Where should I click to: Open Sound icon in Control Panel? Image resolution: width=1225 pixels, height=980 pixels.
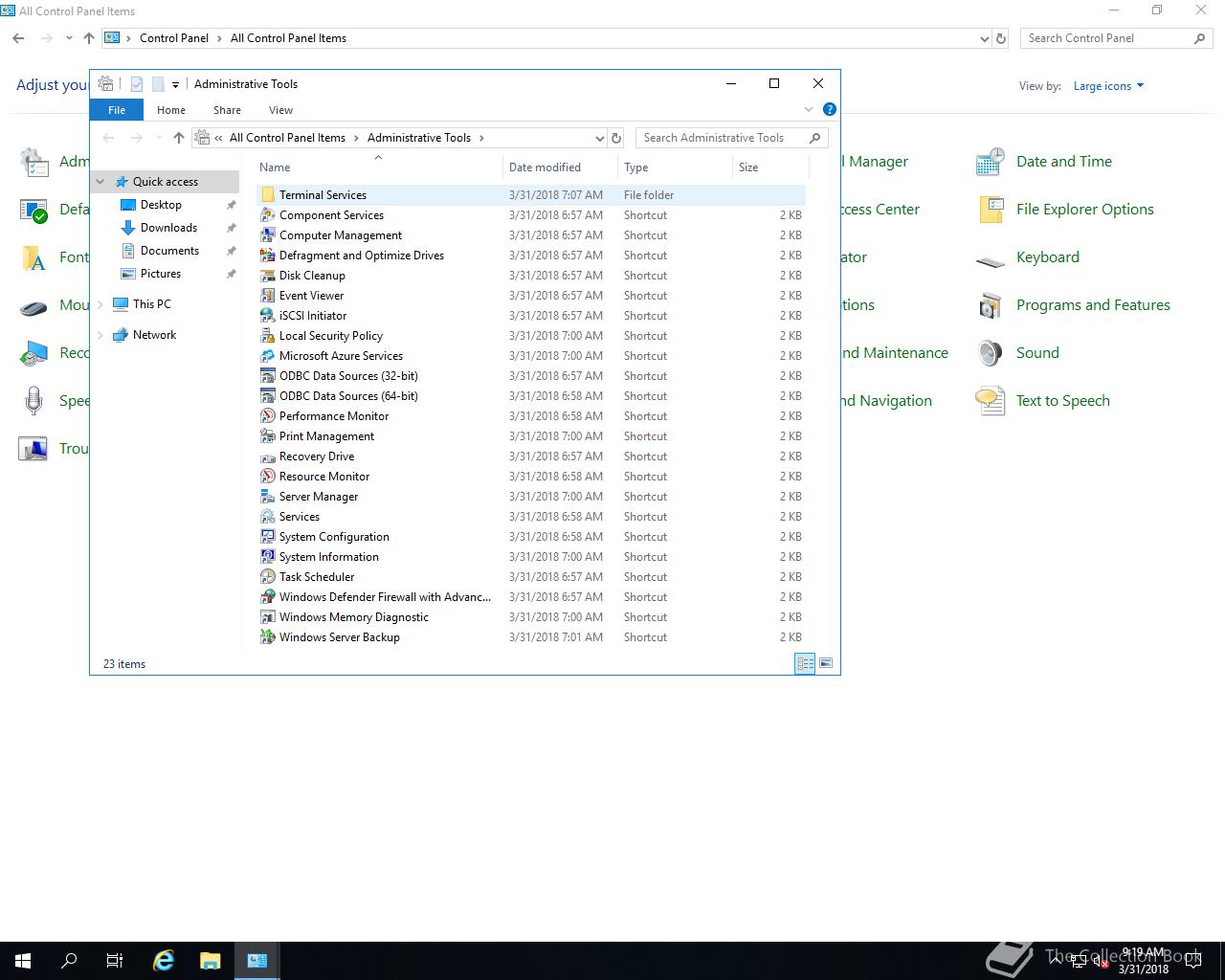[991, 353]
